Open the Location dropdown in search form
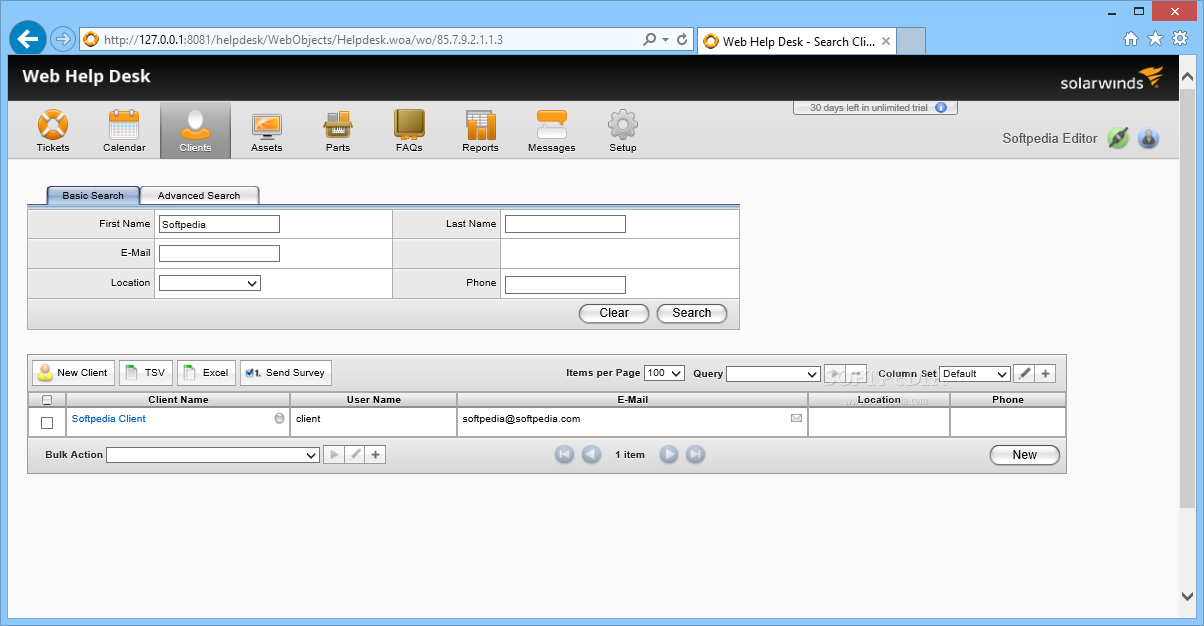This screenshot has height=626, width=1204. click(x=210, y=283)
